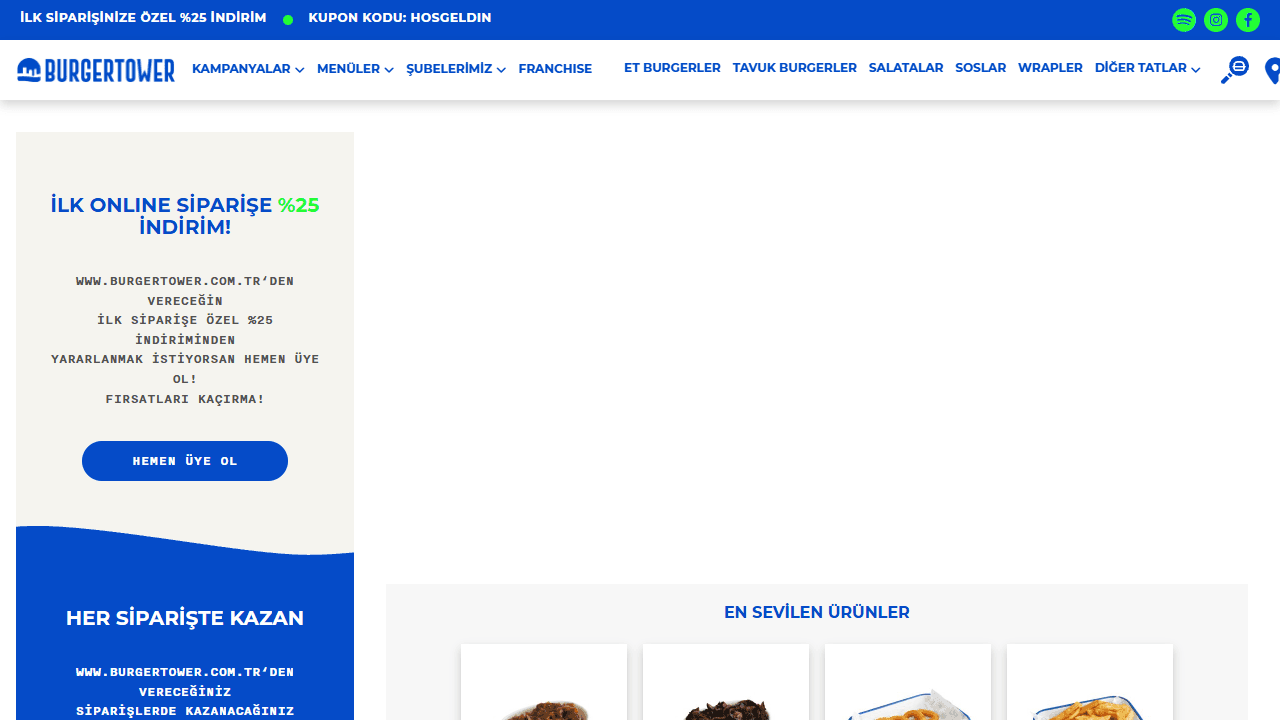The width and height of the screenshot is (1280, 720).
Task: Open first product card under En Sevilen Ürünler
Action: pos(544,685)
